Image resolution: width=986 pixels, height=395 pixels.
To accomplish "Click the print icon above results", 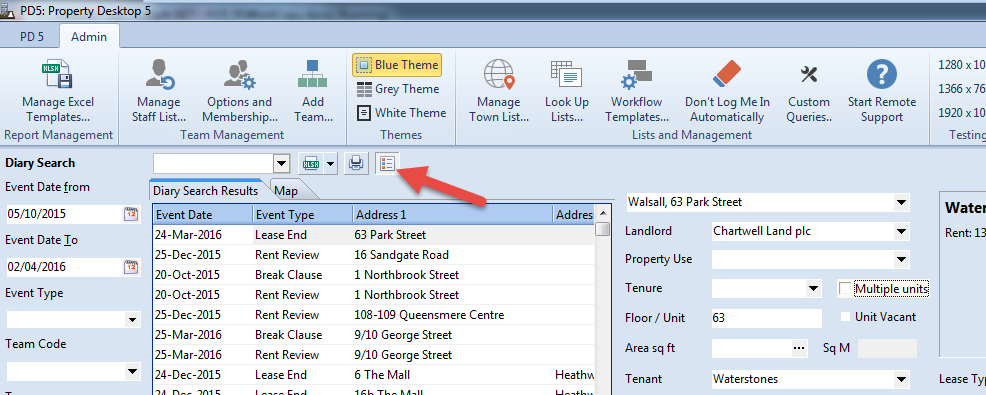I will 356,164.
